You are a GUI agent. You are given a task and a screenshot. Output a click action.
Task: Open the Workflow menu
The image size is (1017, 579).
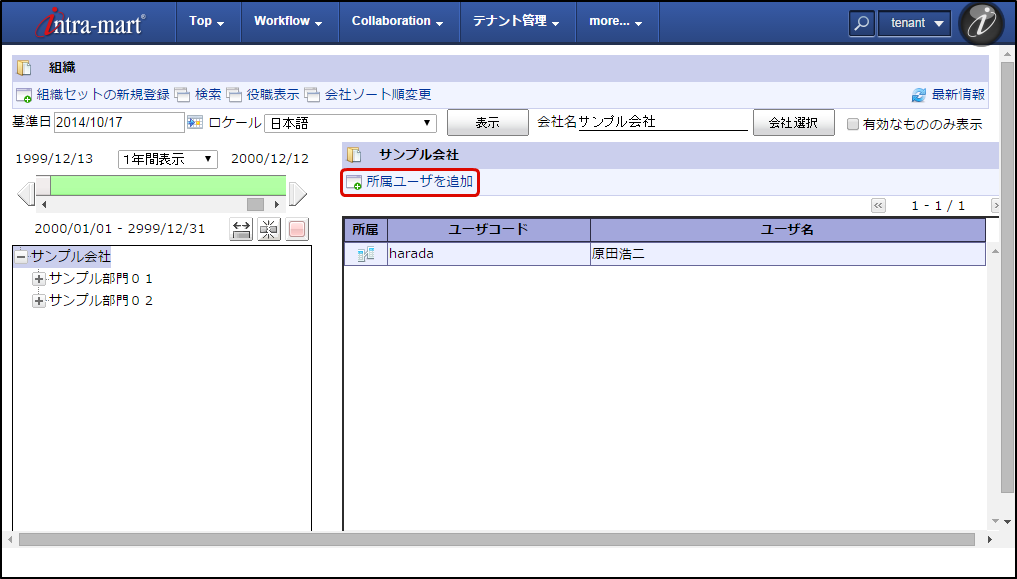click(x=289, y=21)
